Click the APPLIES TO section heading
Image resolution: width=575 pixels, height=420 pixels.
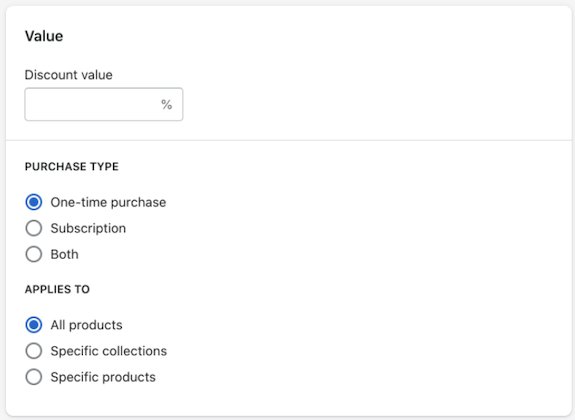pos(57,289)
